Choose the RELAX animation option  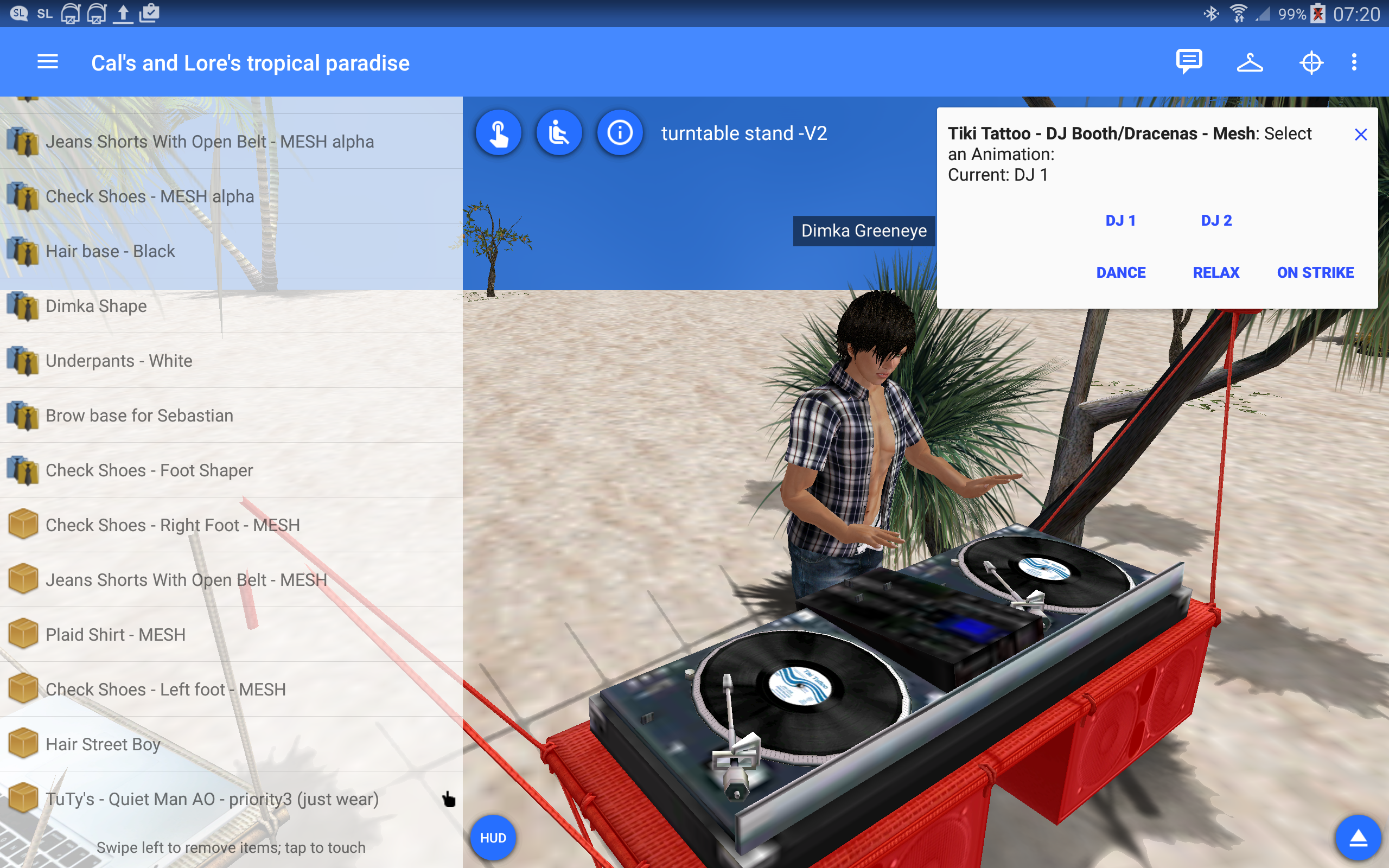[1216, 272]
